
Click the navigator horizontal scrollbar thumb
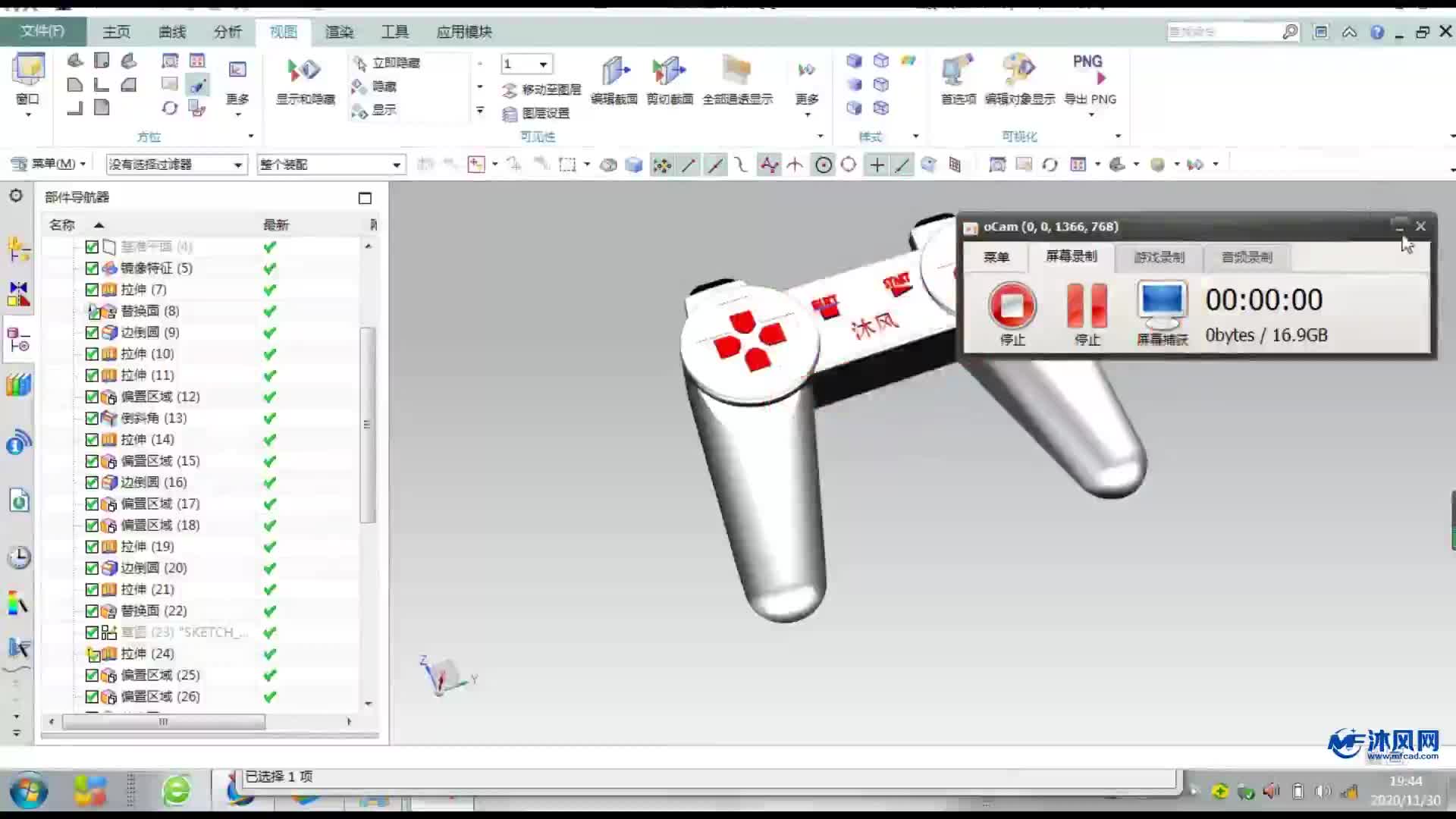[164, 722]
